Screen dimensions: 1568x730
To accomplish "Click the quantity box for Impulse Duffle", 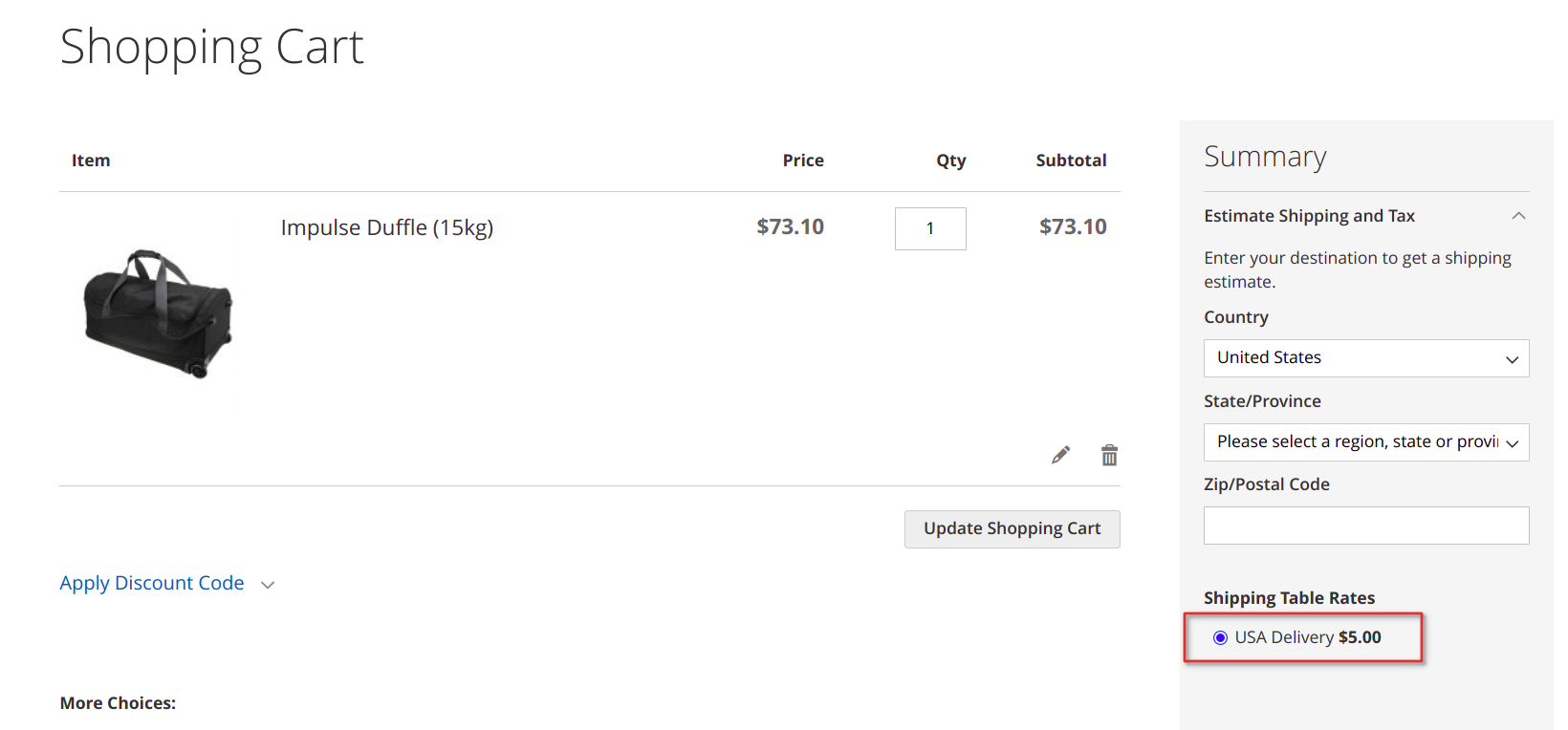I will pos(930,228).
